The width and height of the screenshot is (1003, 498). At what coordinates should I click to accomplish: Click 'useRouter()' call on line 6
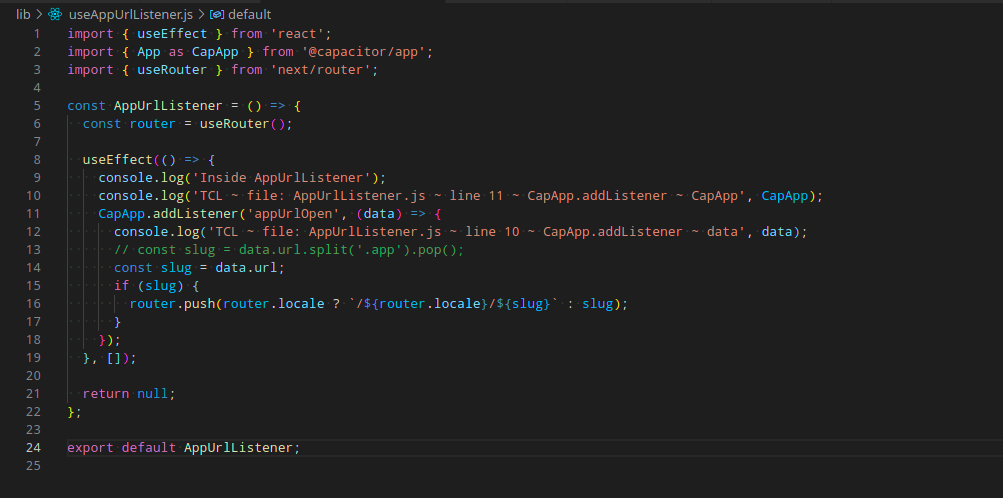coord(242,123)
